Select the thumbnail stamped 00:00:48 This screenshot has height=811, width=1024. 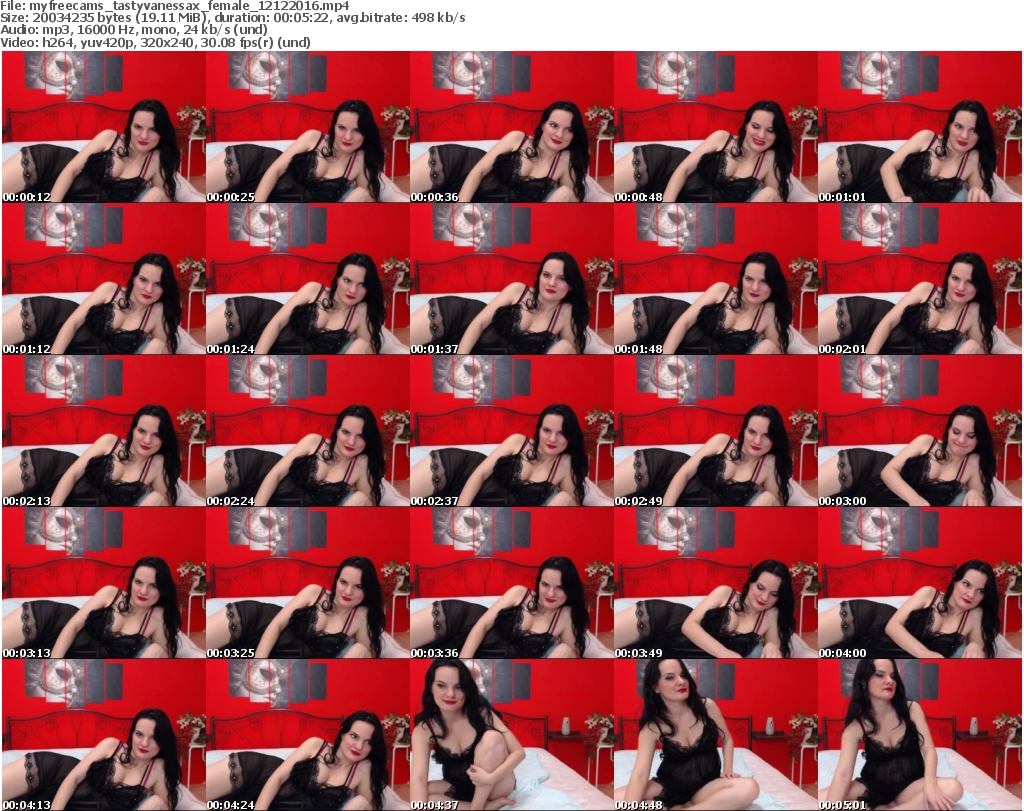tap(715, 127)
